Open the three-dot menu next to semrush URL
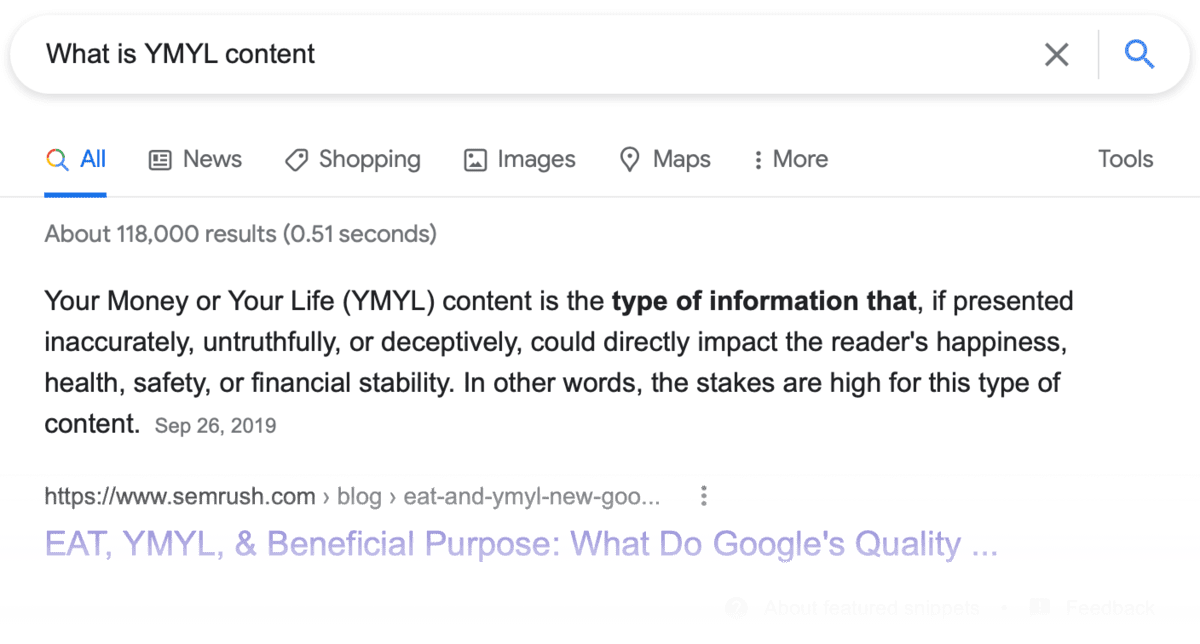The width and height of the screenshot is (1200, 644). pyautogui.click(x=704, y=496)
